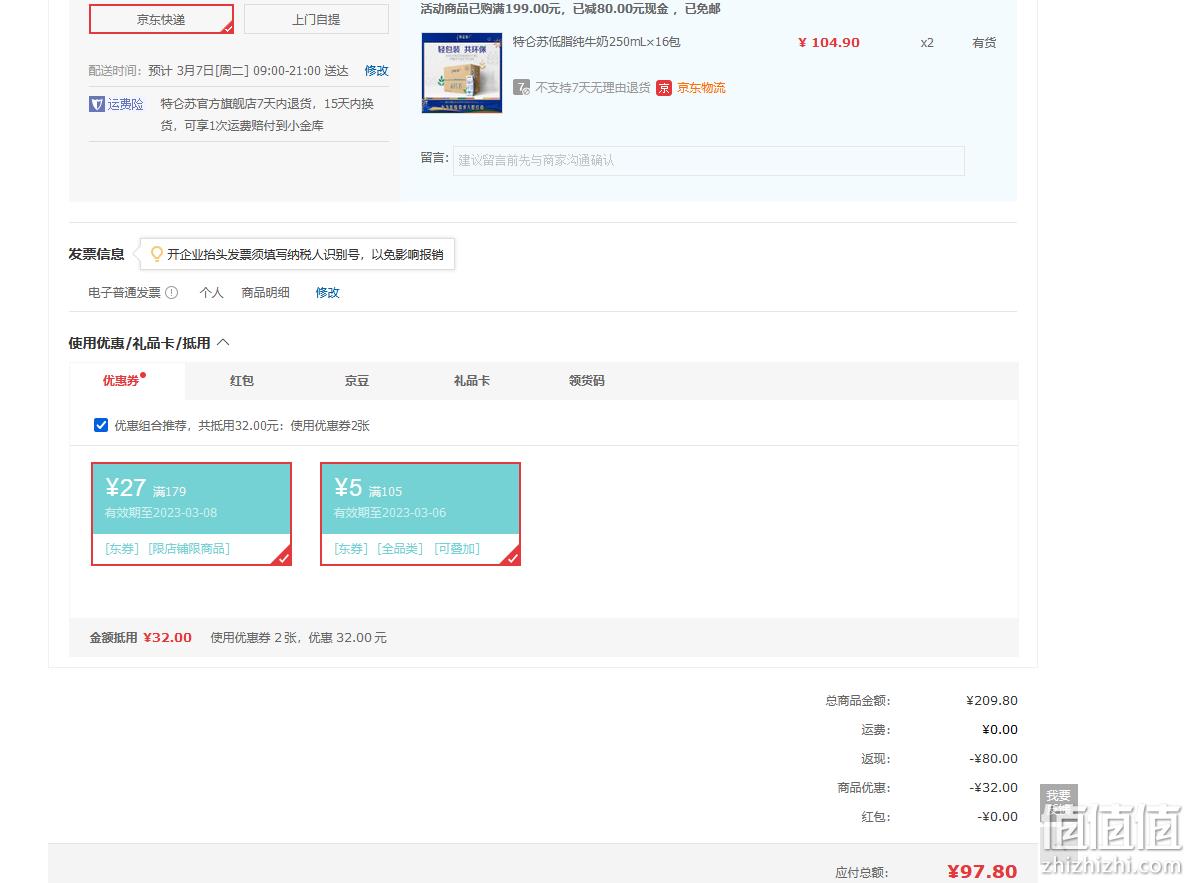This screenshot has height=883, width=1191.
Task: Open the 京东物流 link
Action: [x=701, y=88]
